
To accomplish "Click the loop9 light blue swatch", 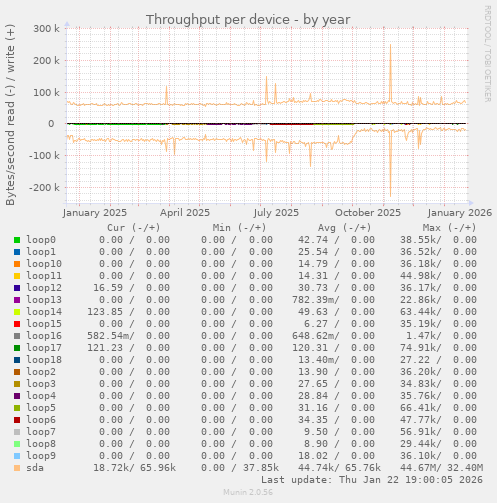I will [17, 456].
